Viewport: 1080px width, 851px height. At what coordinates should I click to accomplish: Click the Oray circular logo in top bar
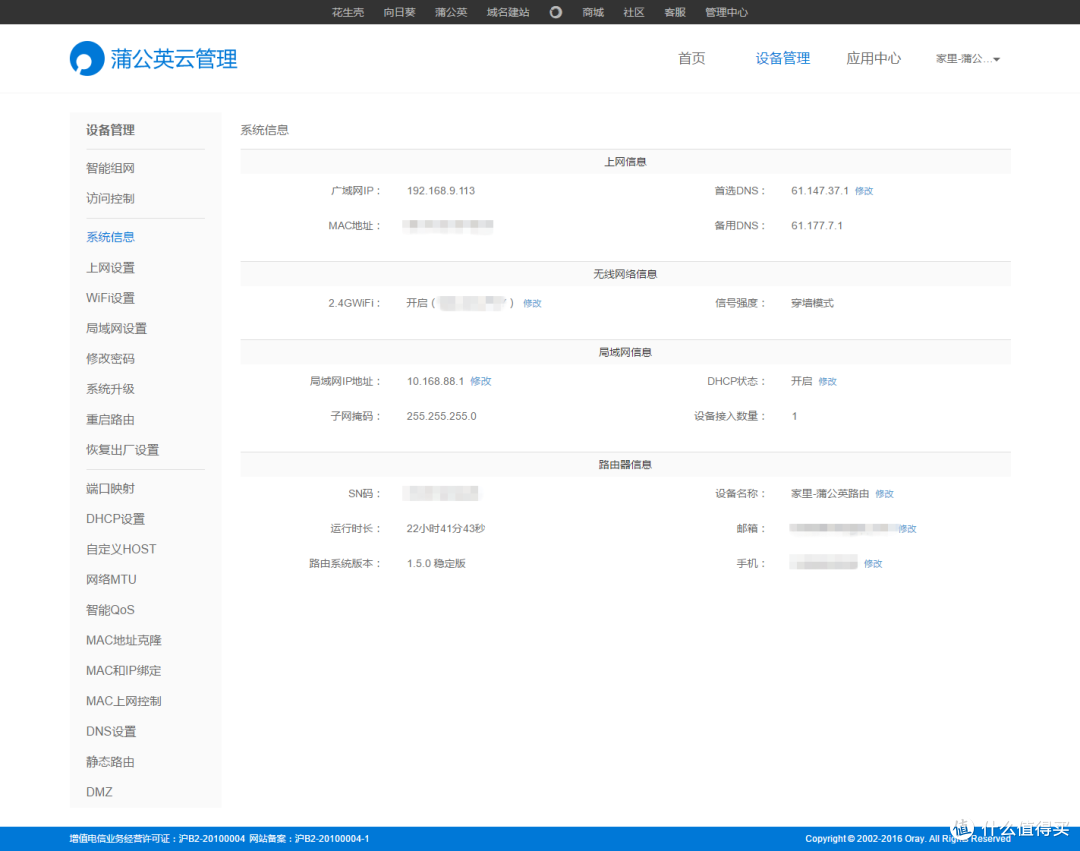click(555, 12)
